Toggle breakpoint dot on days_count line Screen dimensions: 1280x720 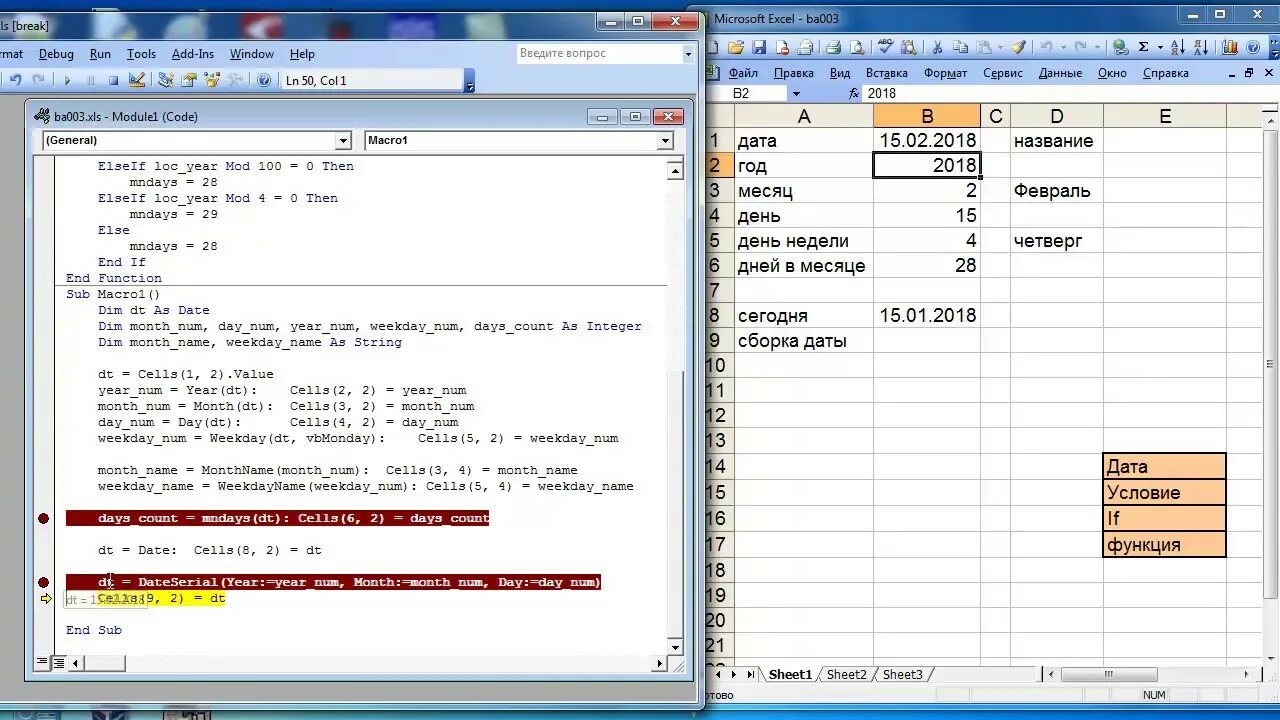pos(43,518)
